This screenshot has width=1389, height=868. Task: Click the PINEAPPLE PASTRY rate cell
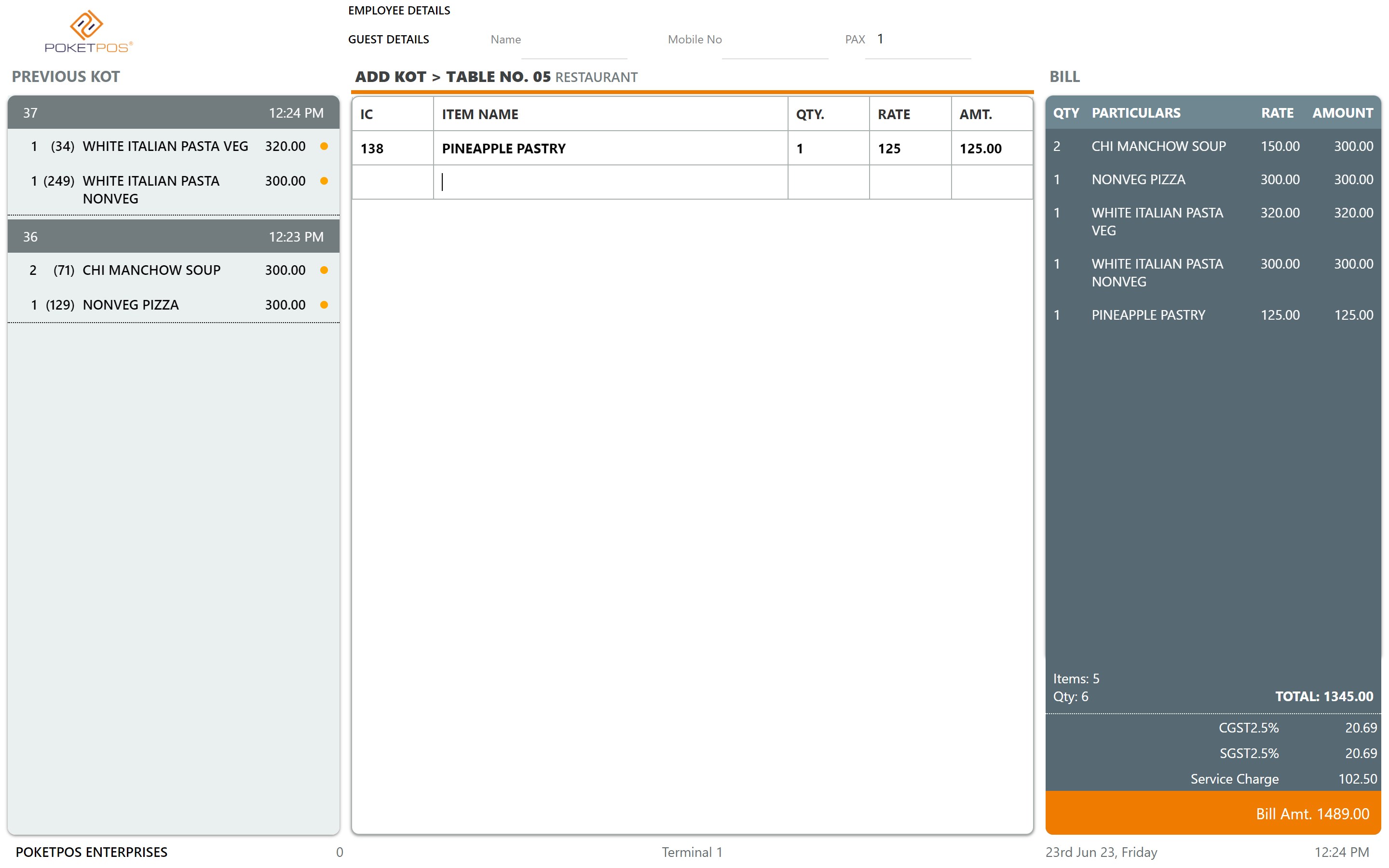(x=909, y=149)
